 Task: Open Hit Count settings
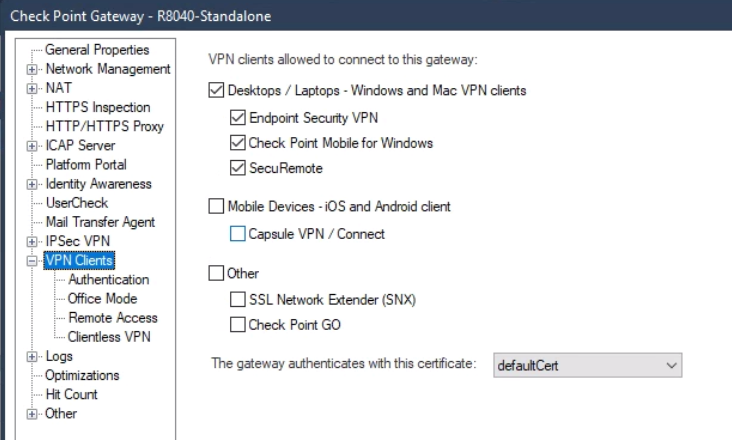click(x=71, y=394)
